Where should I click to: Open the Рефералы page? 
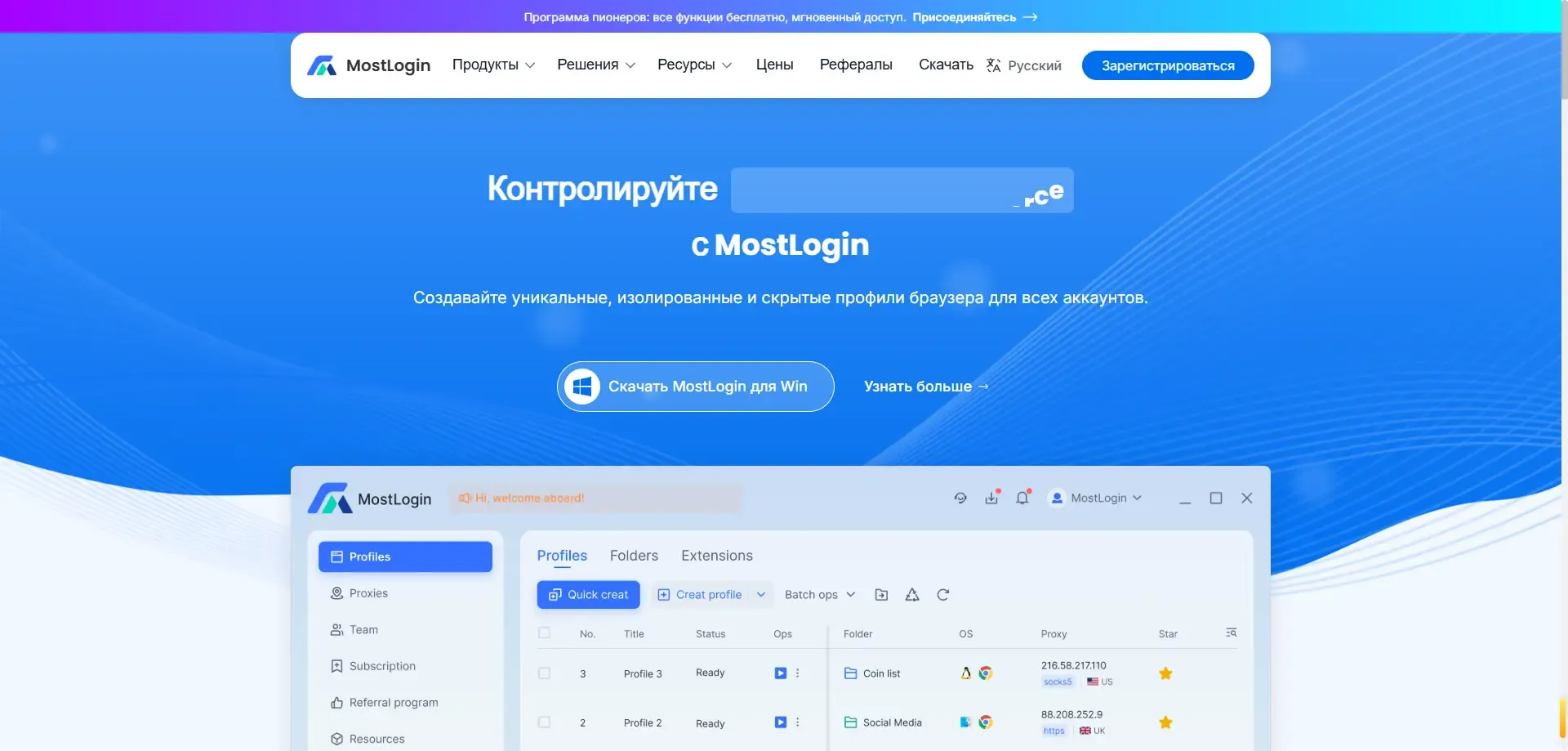(856, 65)
